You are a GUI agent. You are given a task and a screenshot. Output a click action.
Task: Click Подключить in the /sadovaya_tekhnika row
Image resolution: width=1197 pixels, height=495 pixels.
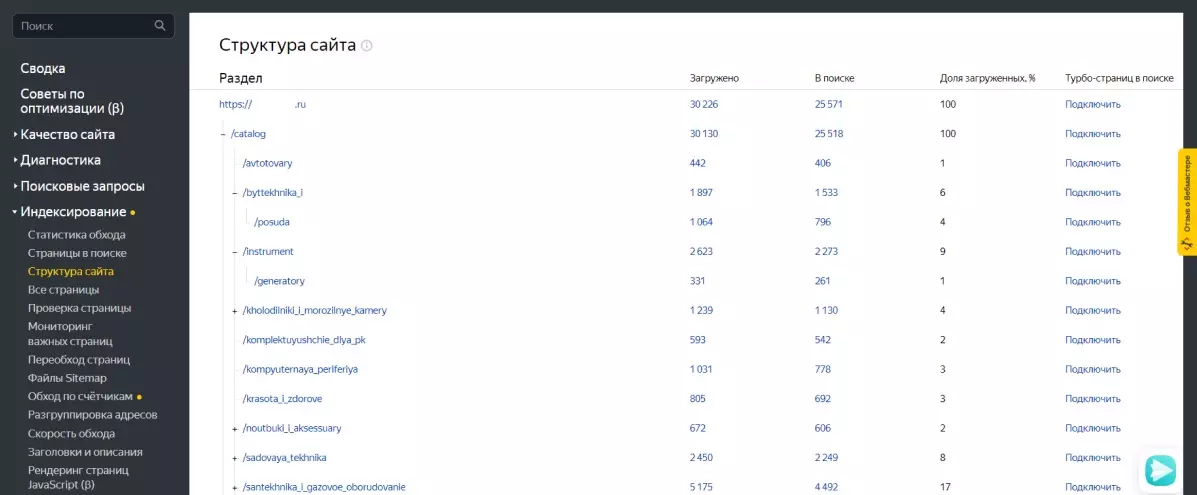(x=1092, y=458)
